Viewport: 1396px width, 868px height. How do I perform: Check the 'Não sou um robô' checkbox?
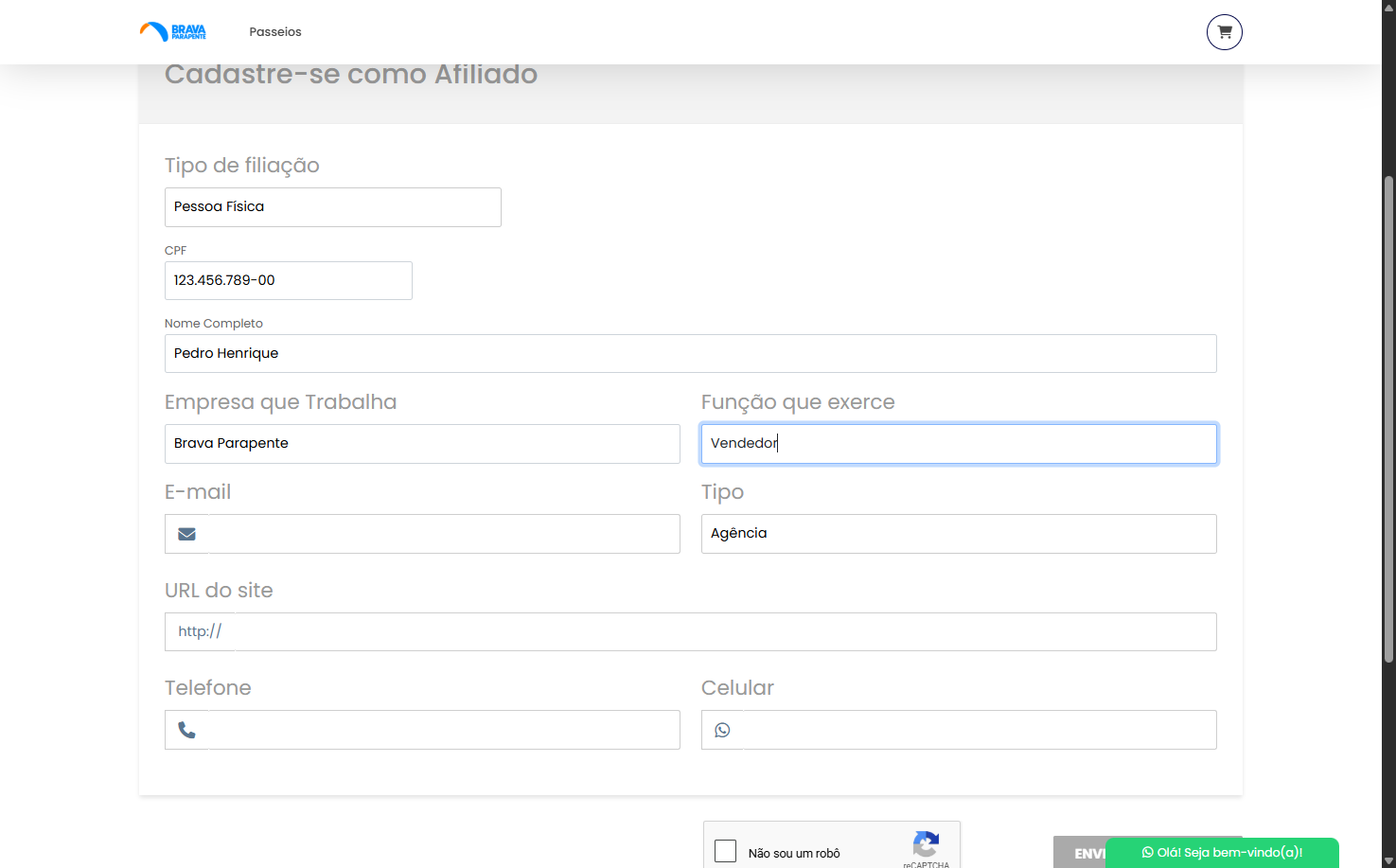(726, 851)
